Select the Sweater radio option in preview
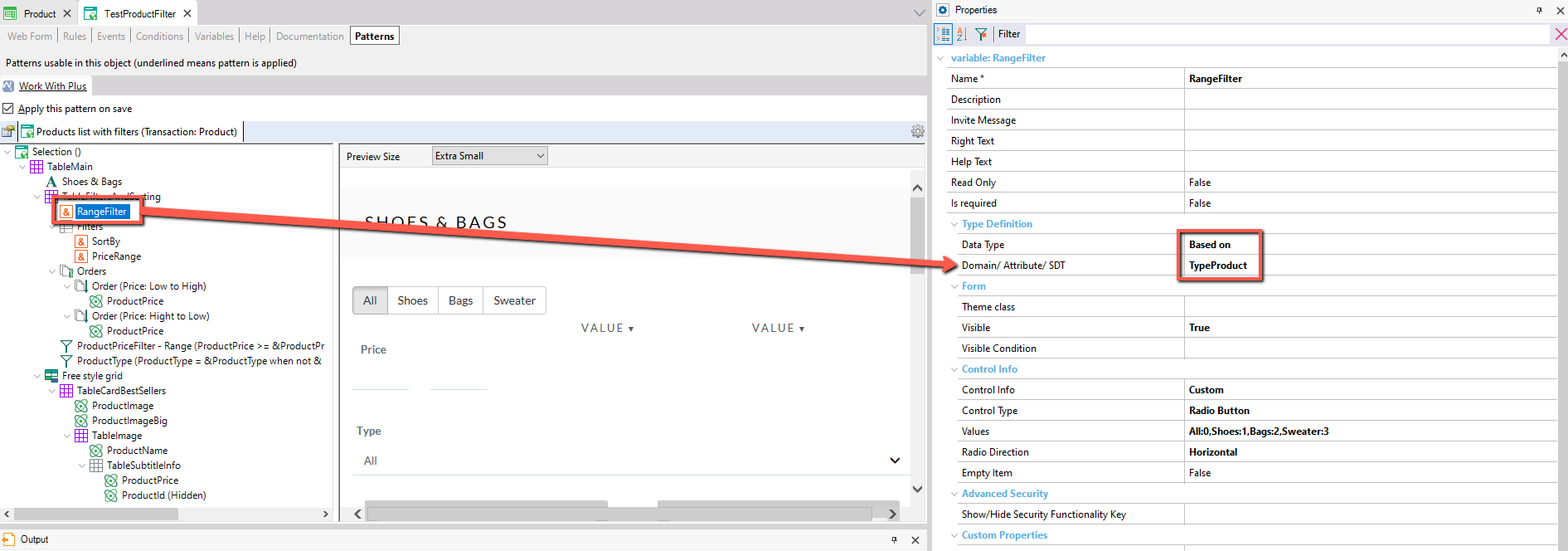This screenshot has width=1568, height=551. tap(514, 300)
